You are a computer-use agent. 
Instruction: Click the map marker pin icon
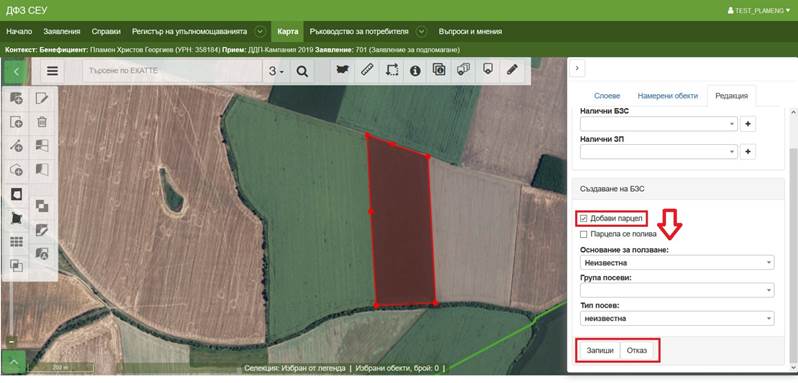pos(488,70)
